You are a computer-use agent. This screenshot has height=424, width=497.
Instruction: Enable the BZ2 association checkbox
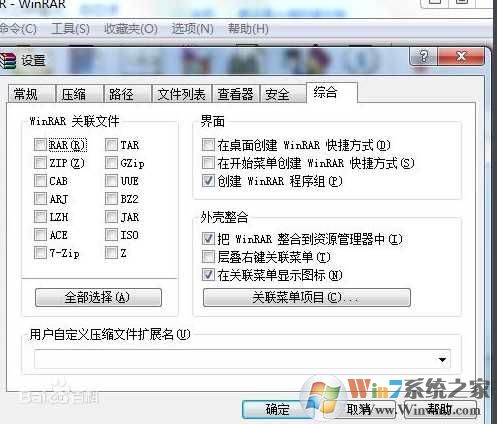(111, 199)
